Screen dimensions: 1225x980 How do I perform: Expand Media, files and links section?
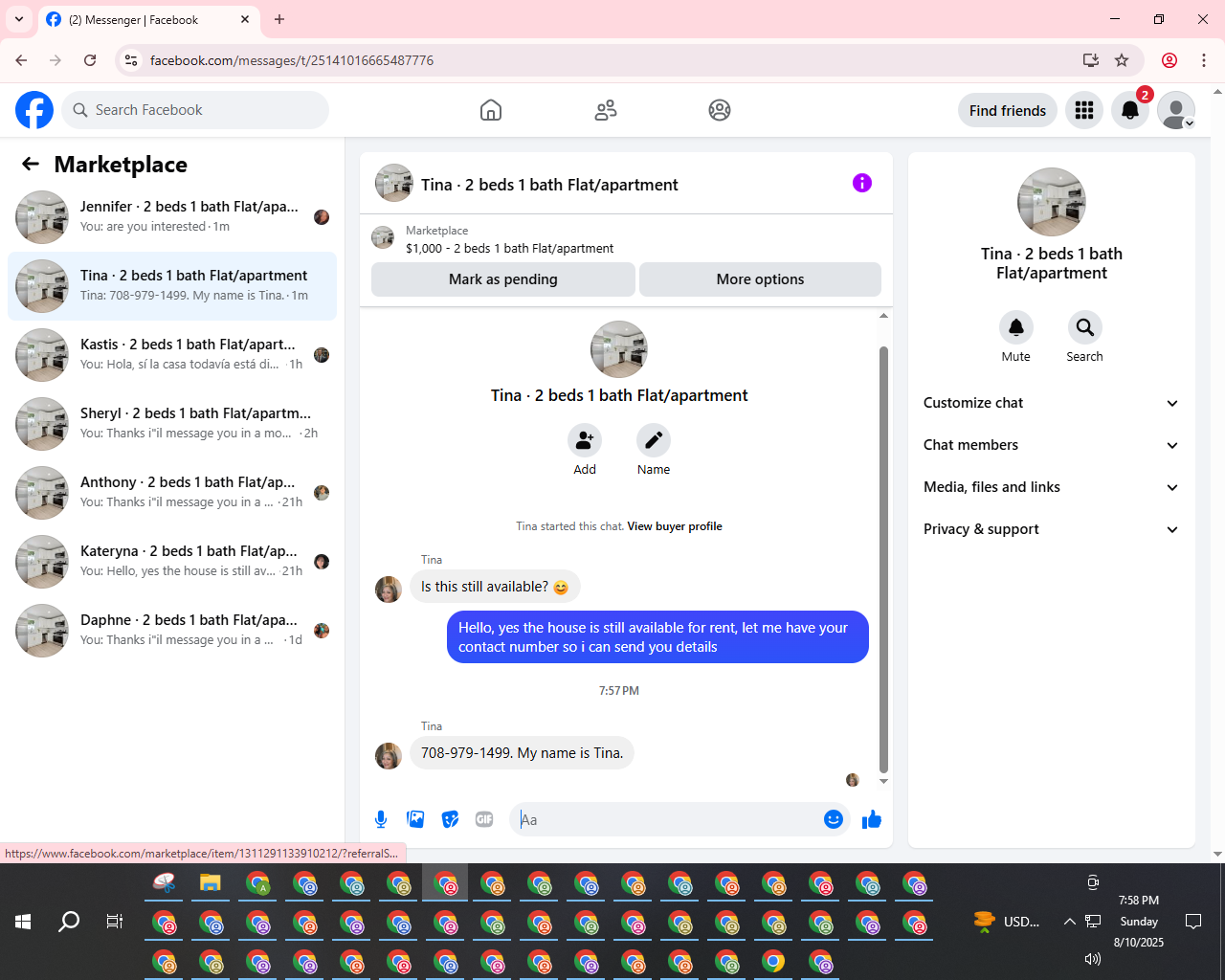click(1052, 487)
